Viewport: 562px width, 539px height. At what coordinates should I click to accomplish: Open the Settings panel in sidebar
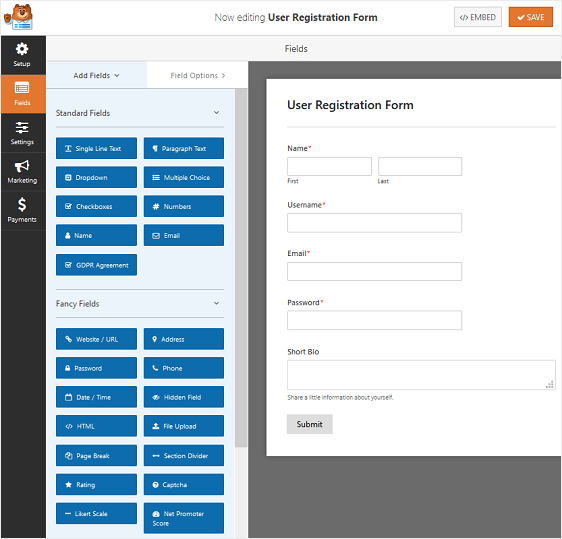22,133
